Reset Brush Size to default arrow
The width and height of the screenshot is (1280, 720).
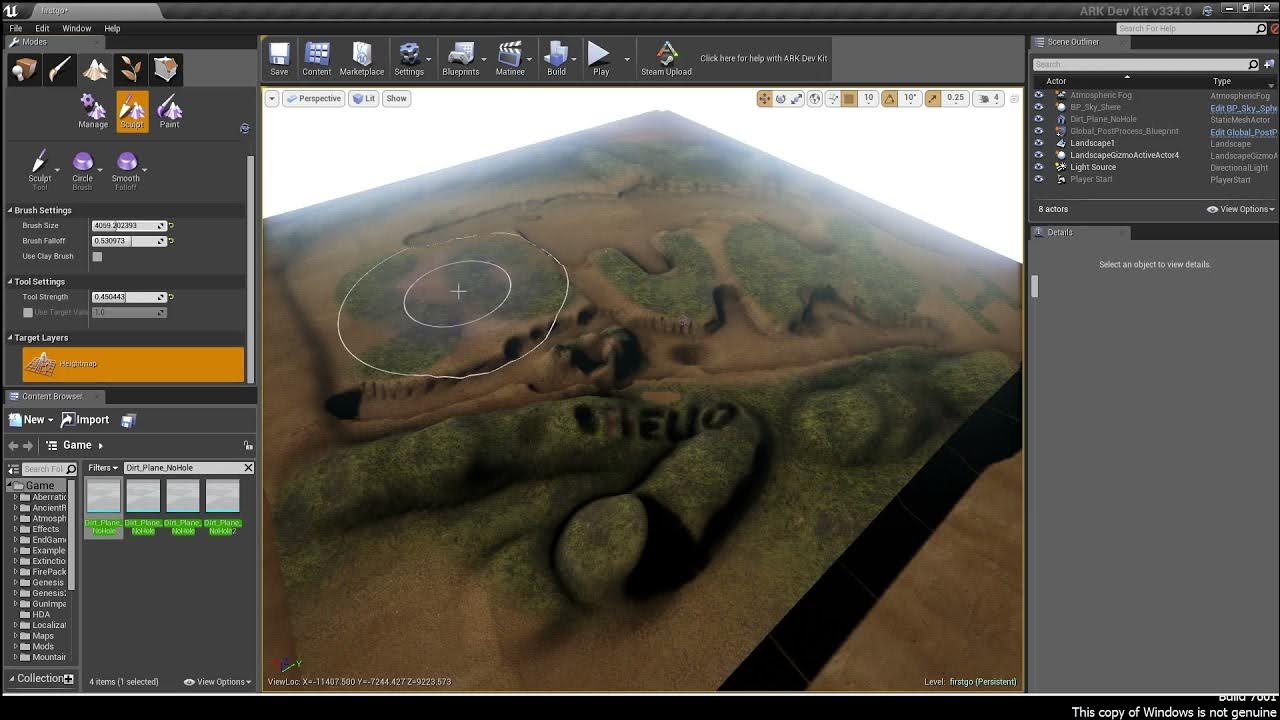point(172,226)
